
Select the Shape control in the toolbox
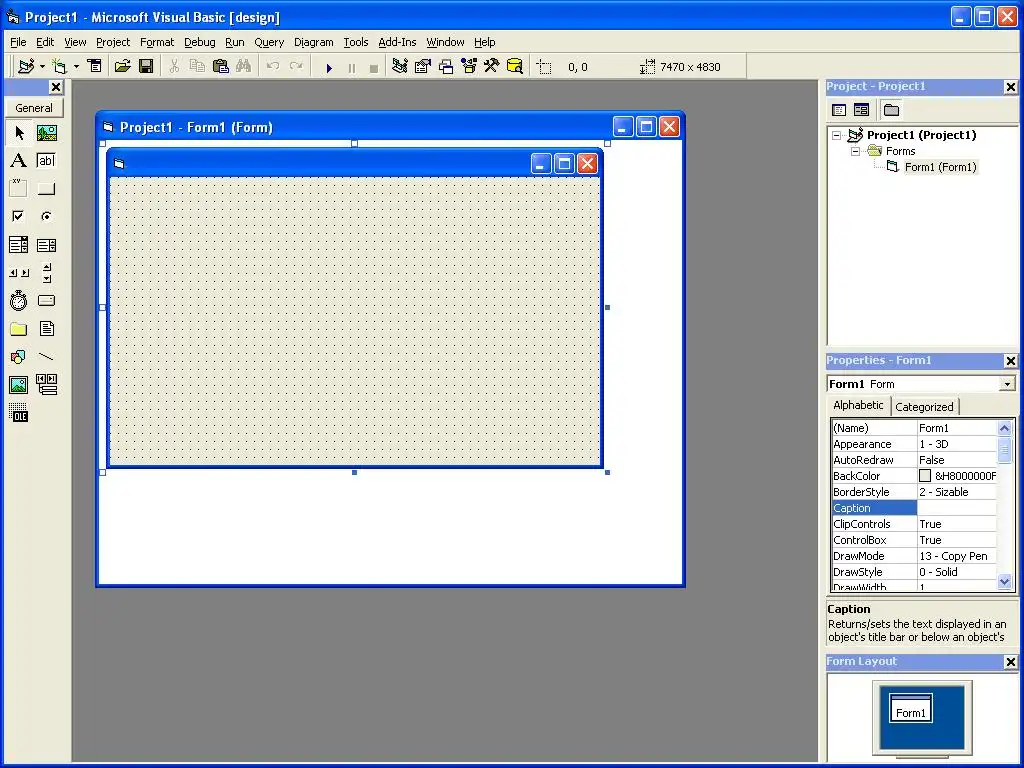tap(19, 357)
